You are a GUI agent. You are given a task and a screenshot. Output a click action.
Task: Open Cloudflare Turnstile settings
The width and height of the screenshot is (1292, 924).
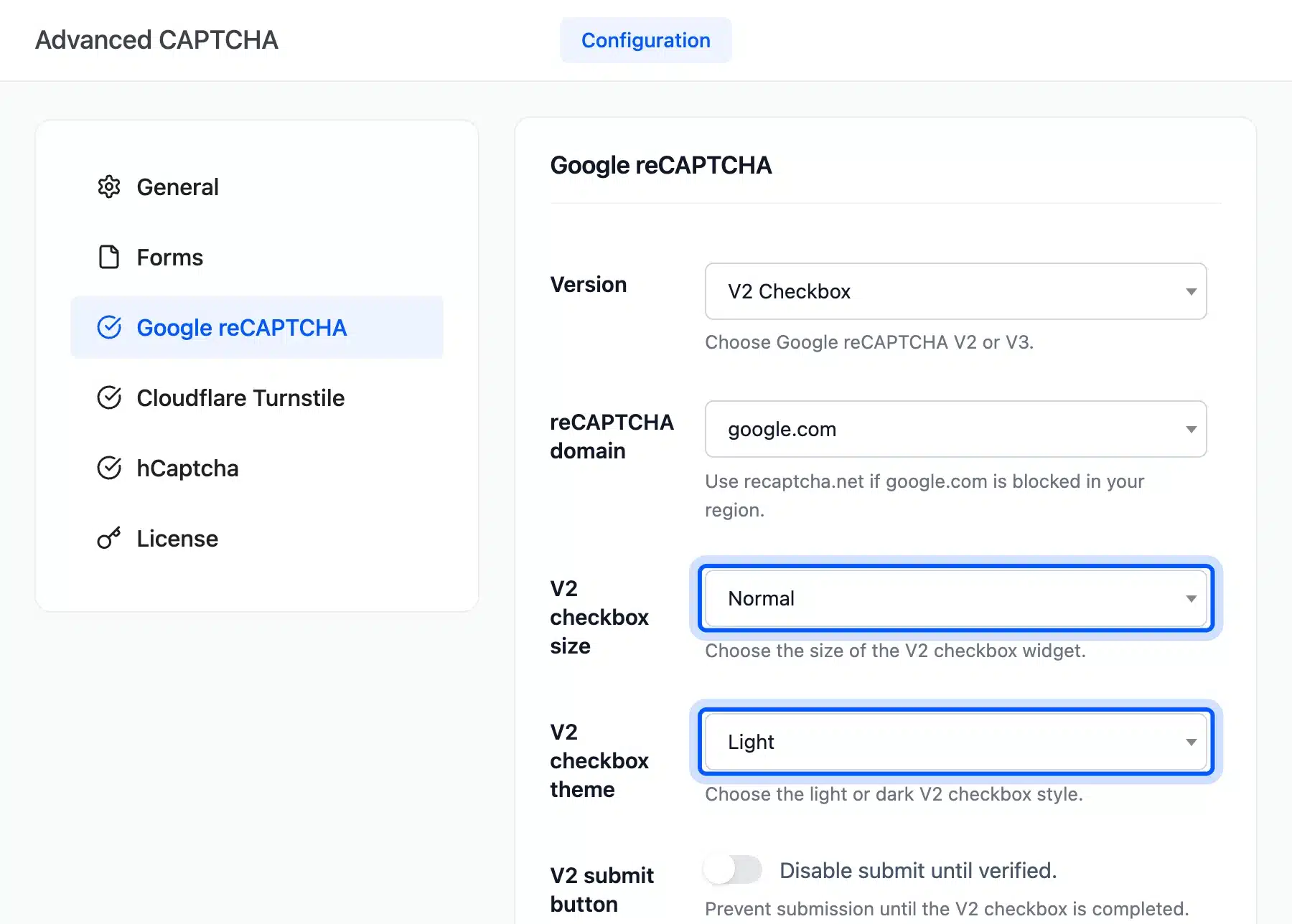257,397
